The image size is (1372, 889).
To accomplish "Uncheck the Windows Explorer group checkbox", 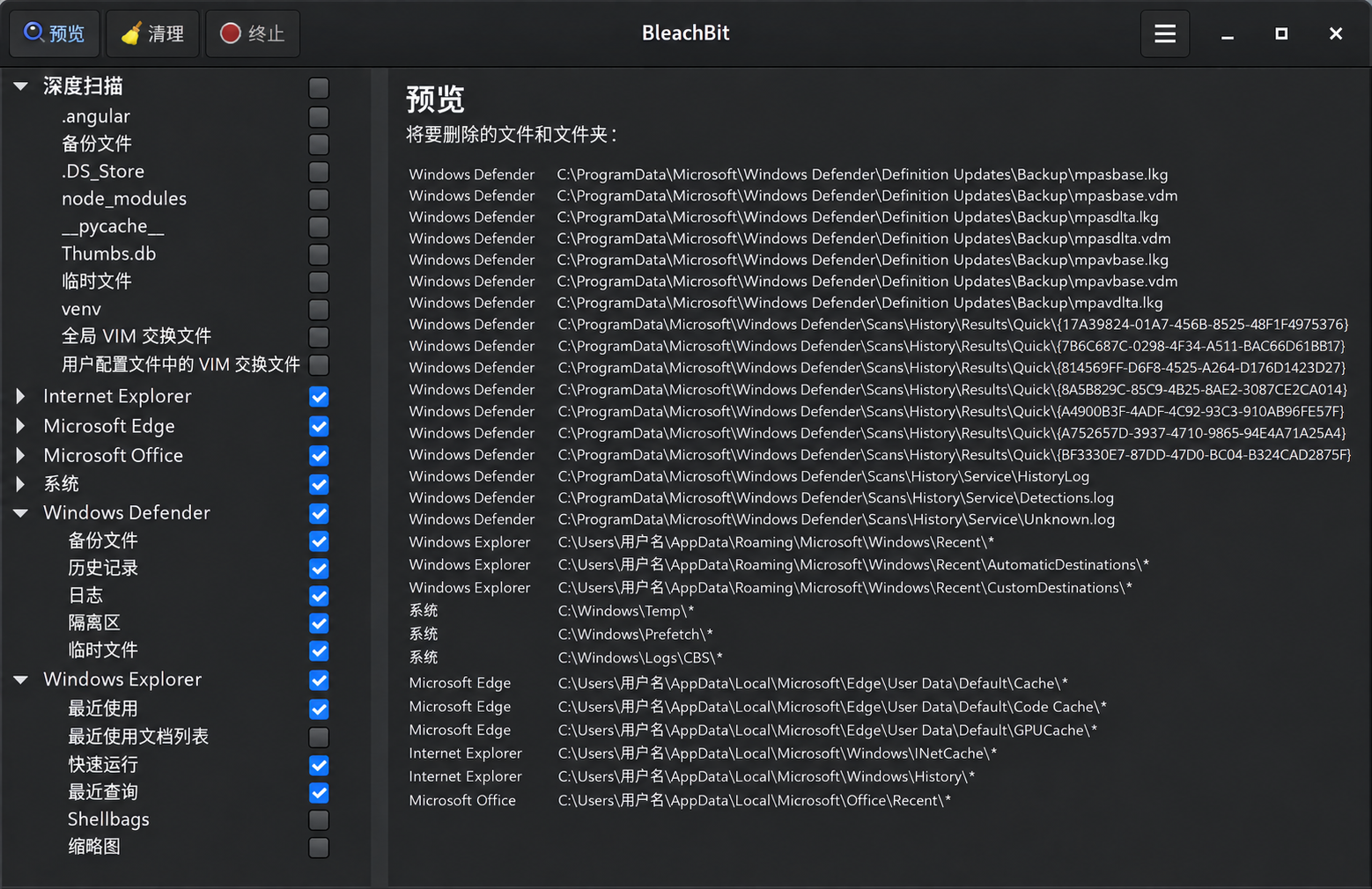I will coord(319,680).
